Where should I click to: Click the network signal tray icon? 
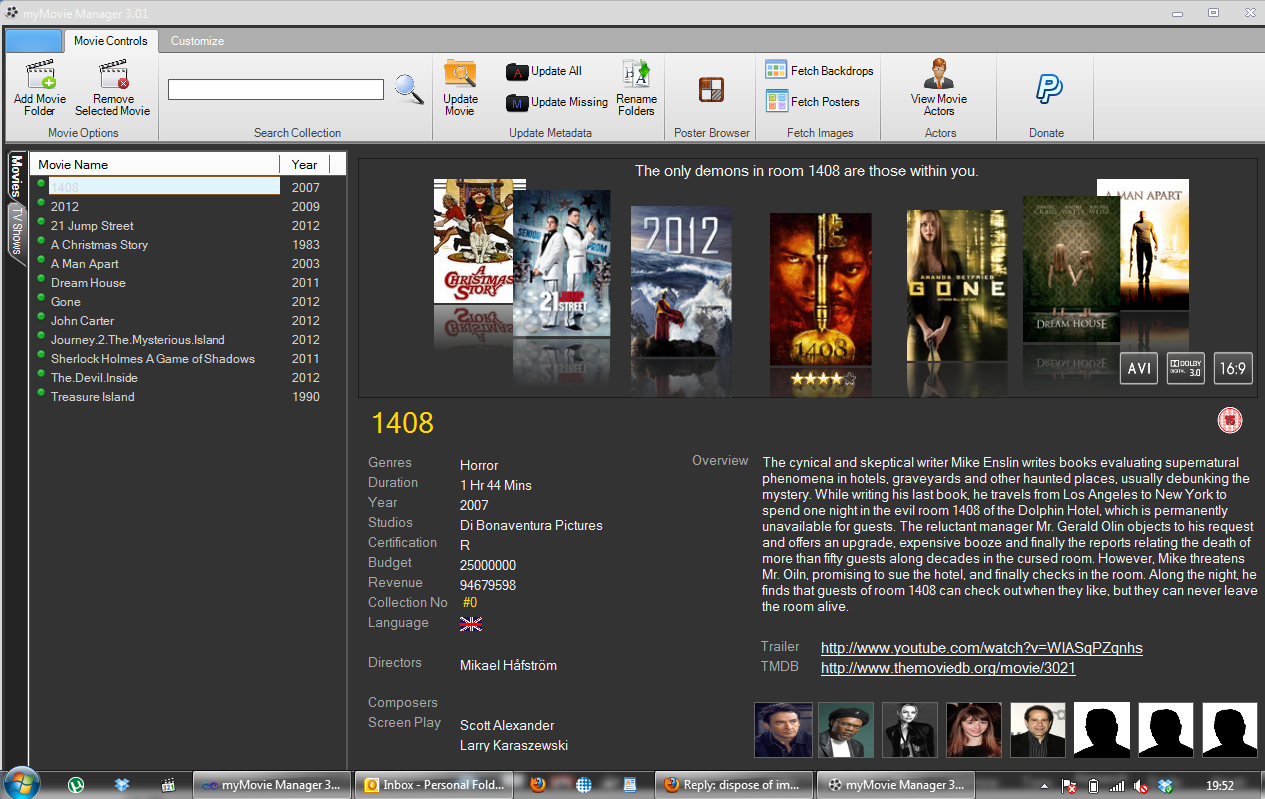[x=1117, y=786]
